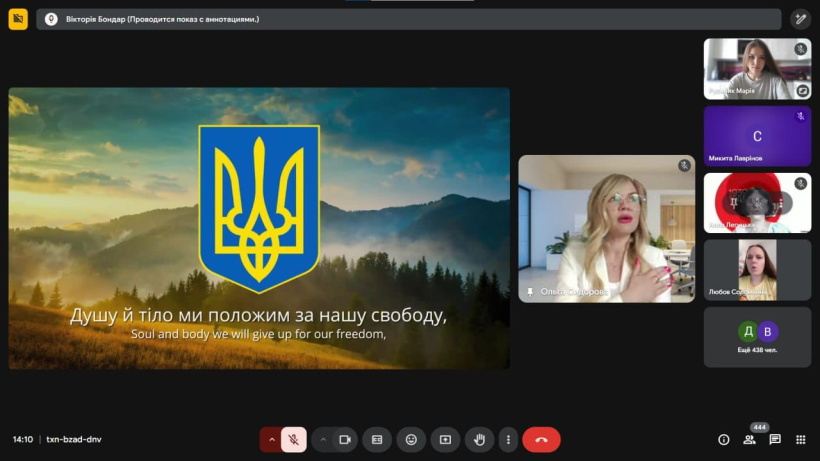Click muted mic icon on Микита Лаврінов tile
Viewport: 820px width, 461px height.
point(800,116)
